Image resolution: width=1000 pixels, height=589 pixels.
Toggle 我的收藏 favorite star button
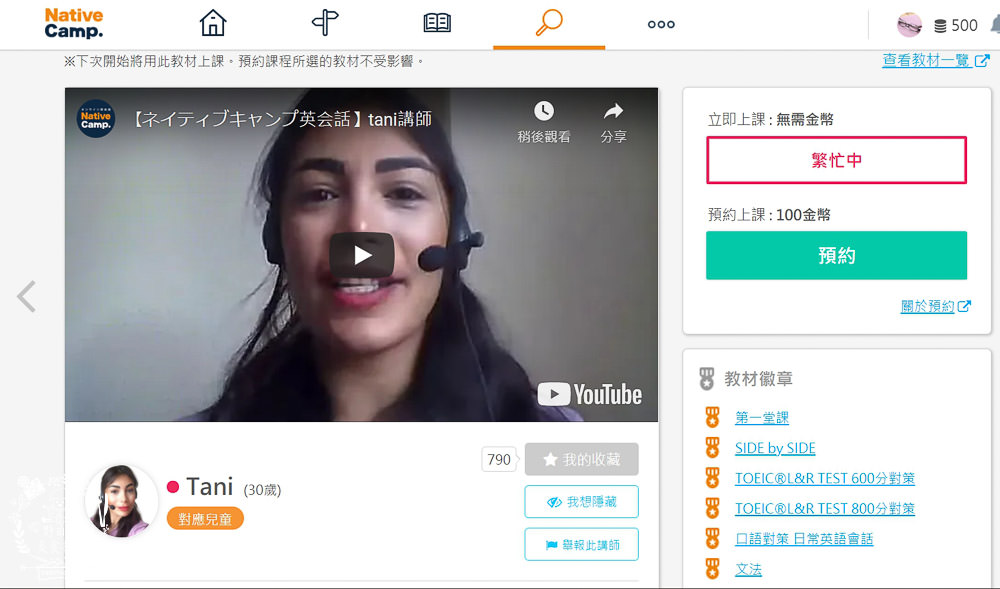[581, 459]
